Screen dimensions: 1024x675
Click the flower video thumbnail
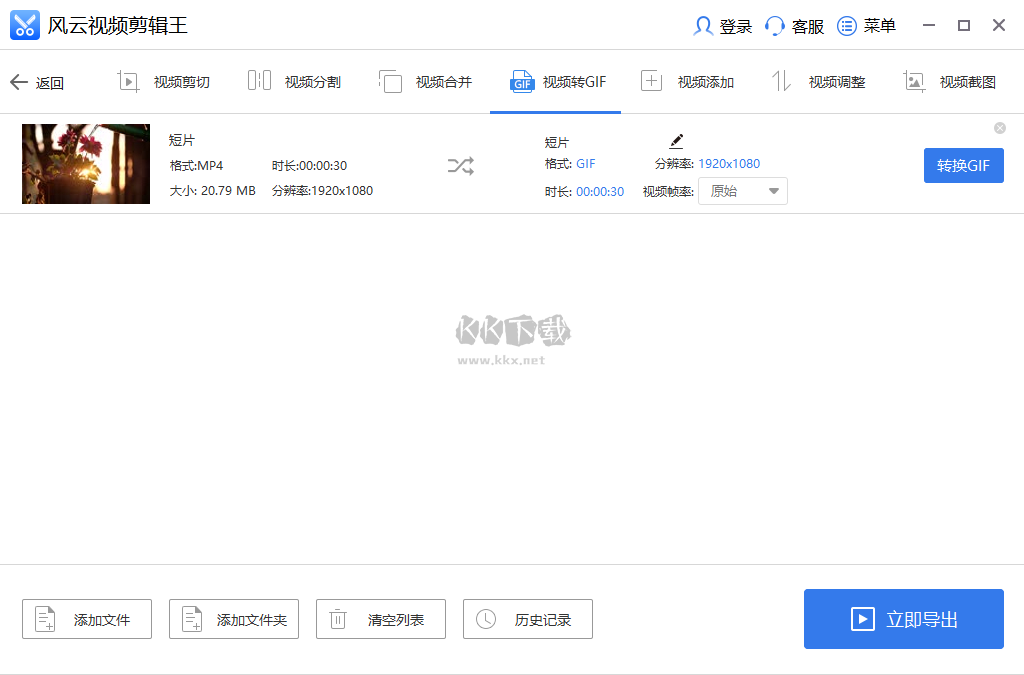[x=85, y=164]
